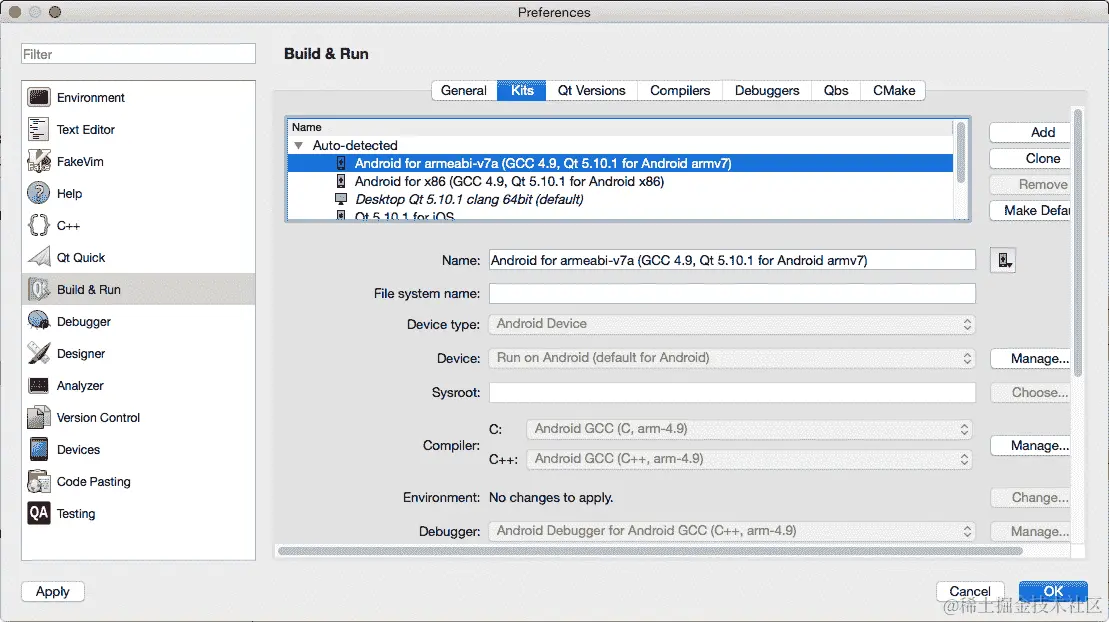The image size is (1109, 622).
Task: Open the Testing QA icon
Action: [x=38, y=513]
